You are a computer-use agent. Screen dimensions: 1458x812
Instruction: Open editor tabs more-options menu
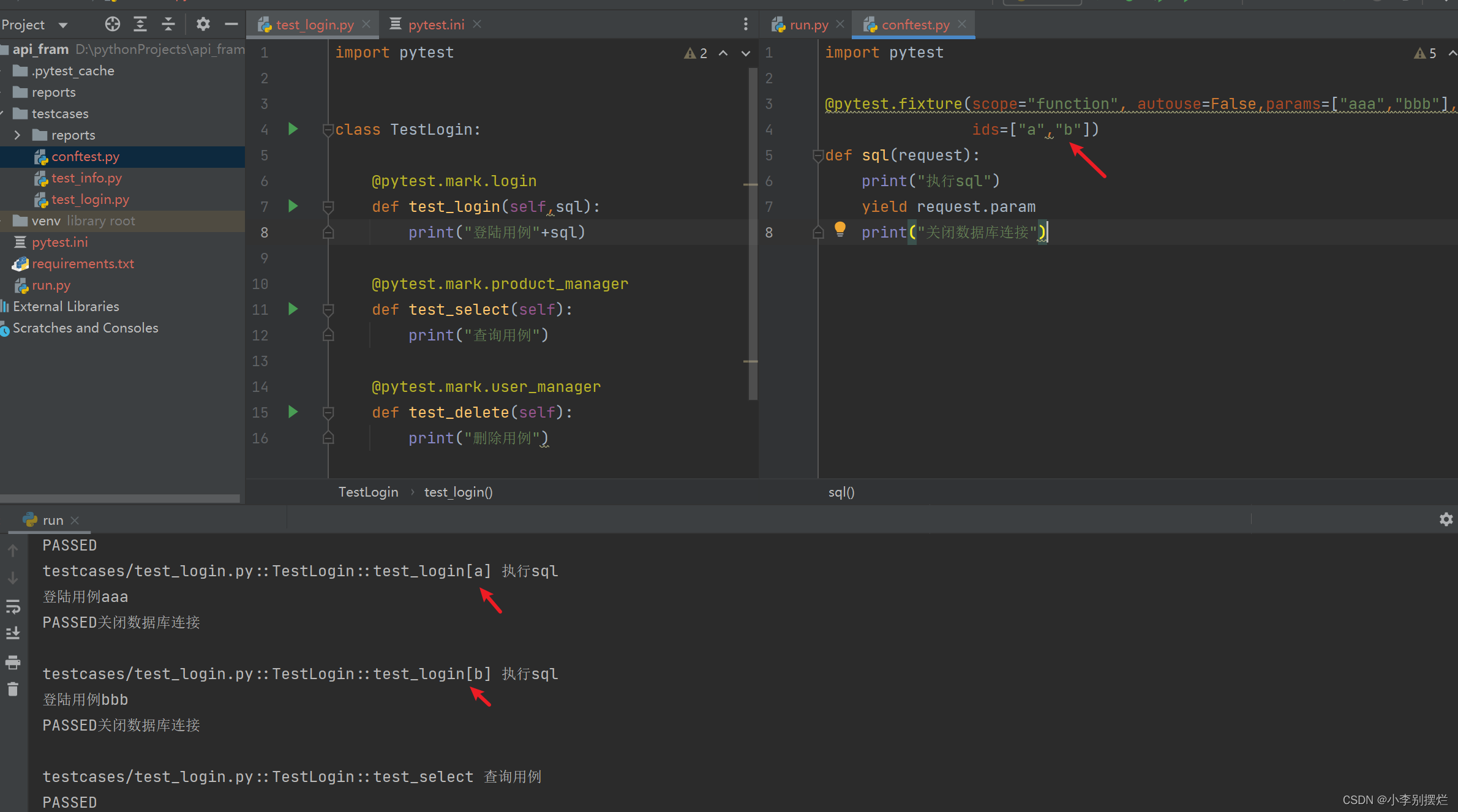click(745, 24)
